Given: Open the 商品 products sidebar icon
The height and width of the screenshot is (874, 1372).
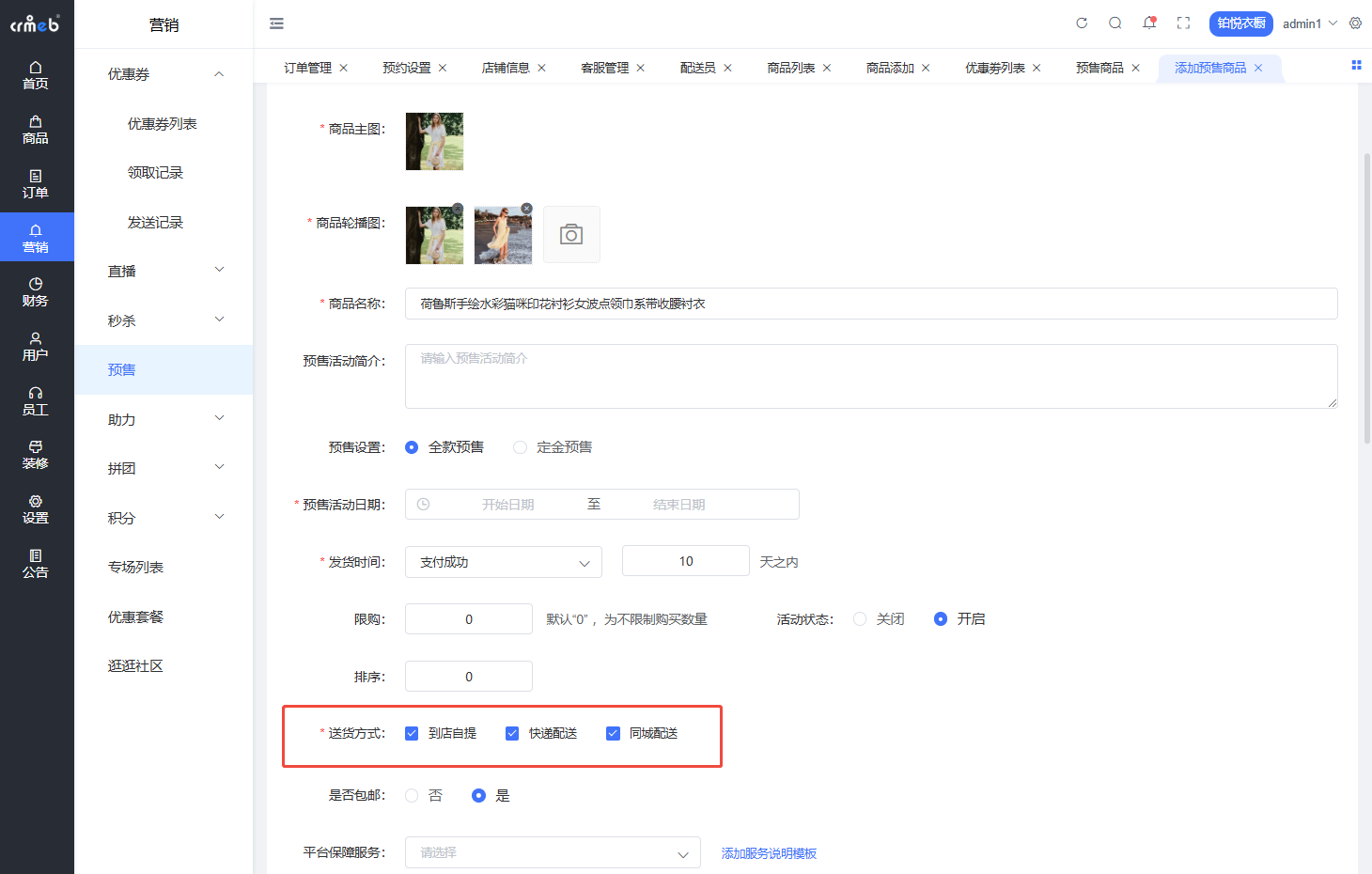Looking at the screenshot, I should tap(36, 130).
